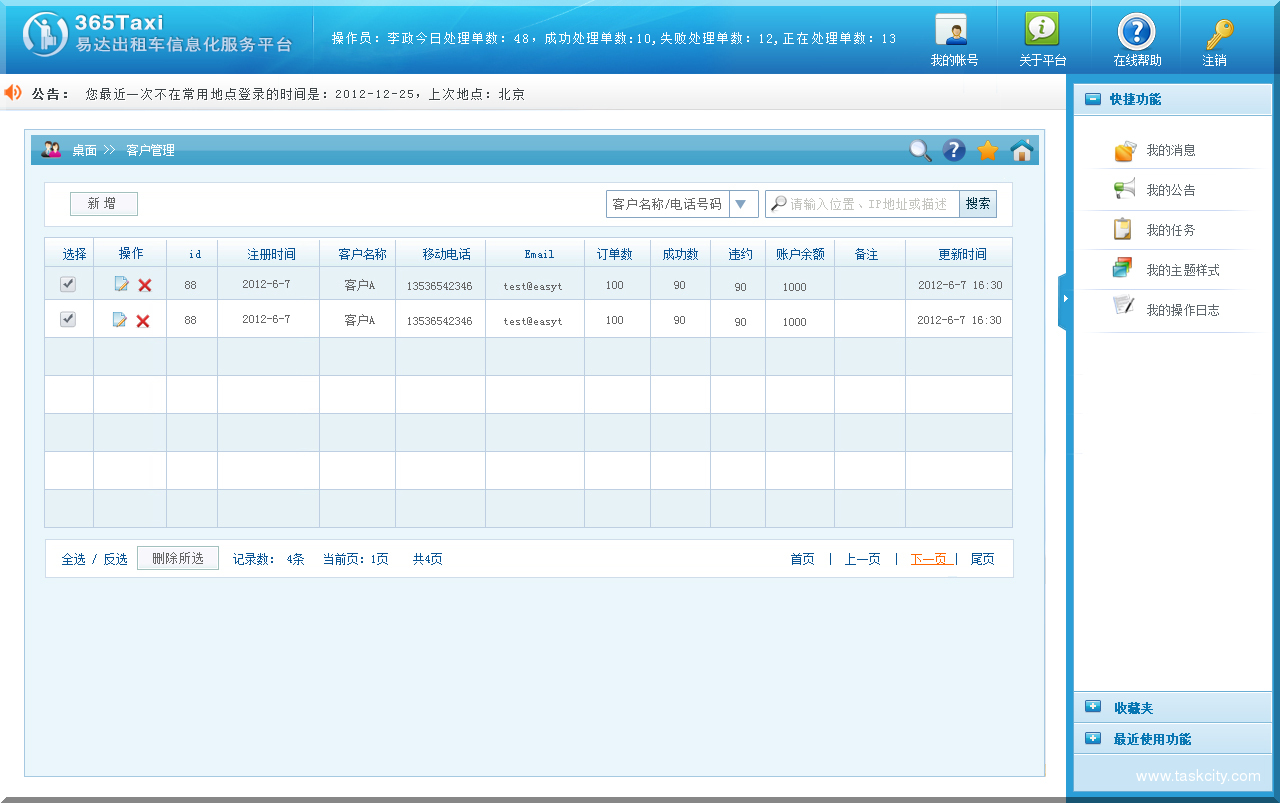
Task: Click the 当前页:1页 page indicator
Action: click(355, 559)
